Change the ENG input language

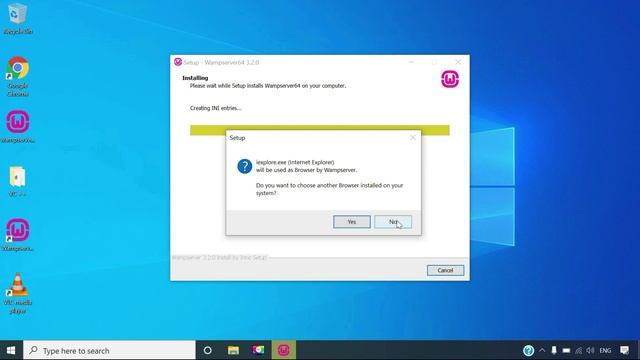(x=605, y=350)
